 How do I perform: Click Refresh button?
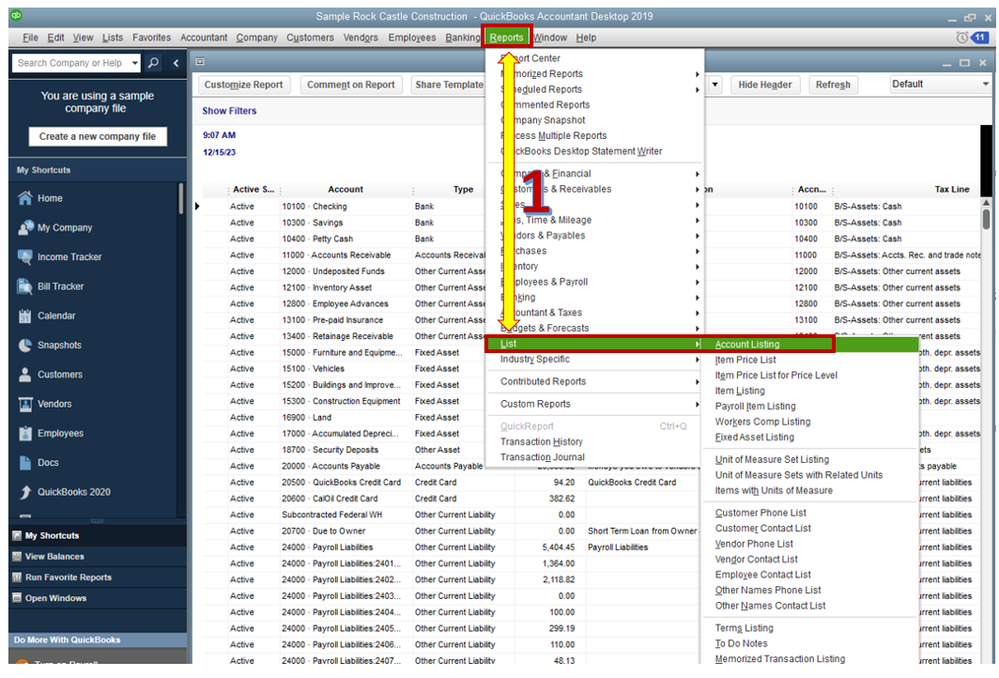tap(833, 85)
